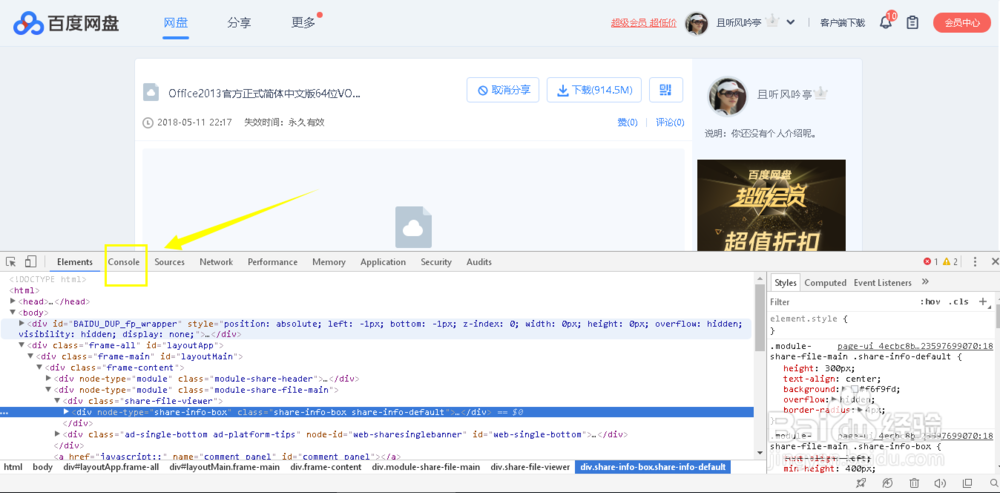1000x493 pixels.
Task: Open the Performance tab
Action: [x=272, y=261]
